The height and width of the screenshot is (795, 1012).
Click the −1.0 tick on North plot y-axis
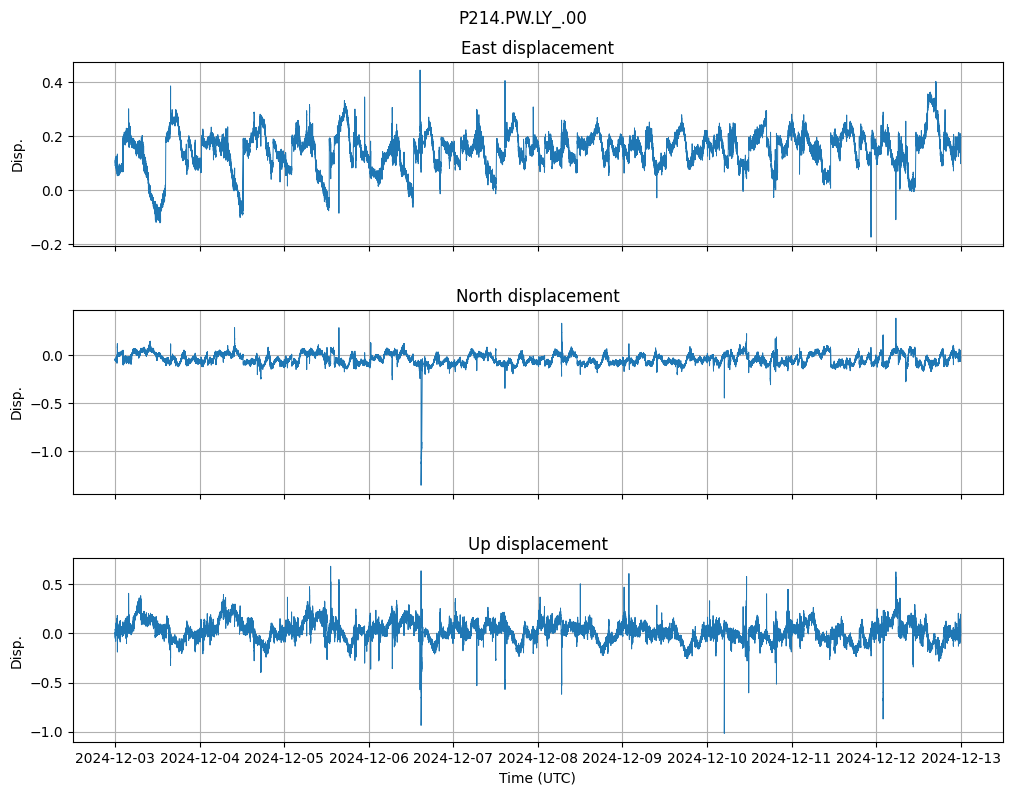coord(46,452)
